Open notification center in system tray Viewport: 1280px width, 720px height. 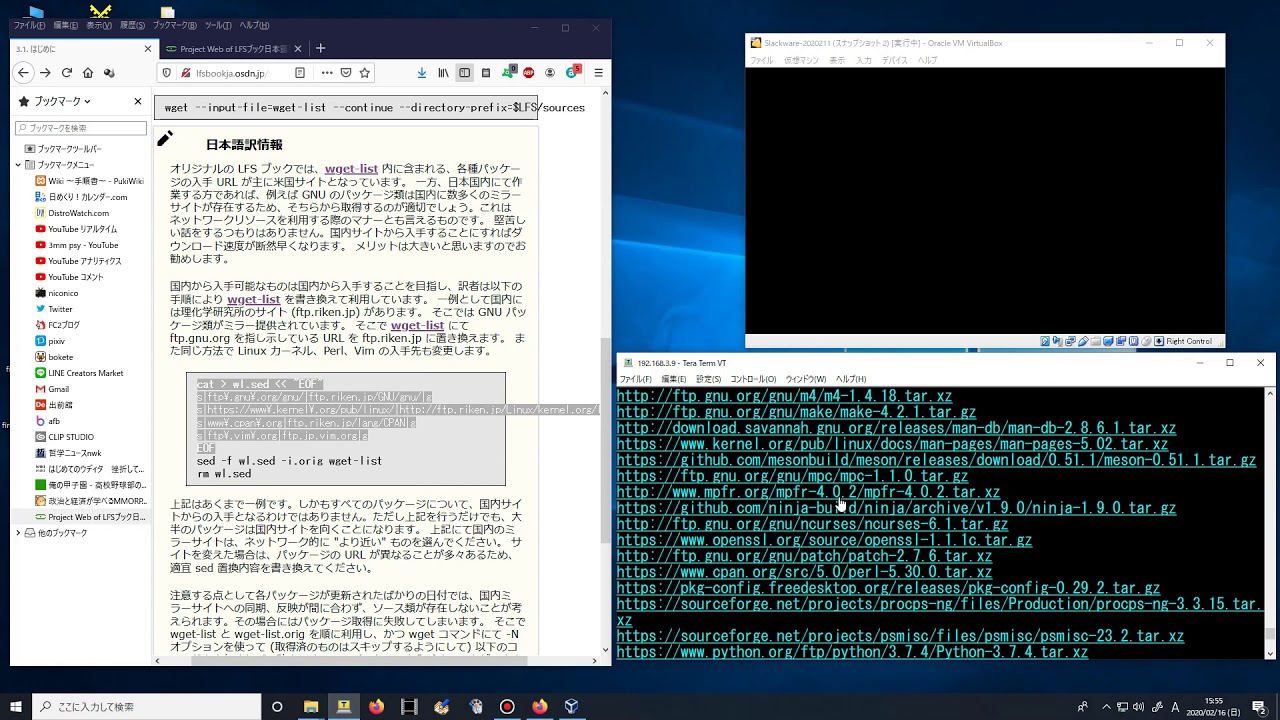click(x=1259, y=706)
